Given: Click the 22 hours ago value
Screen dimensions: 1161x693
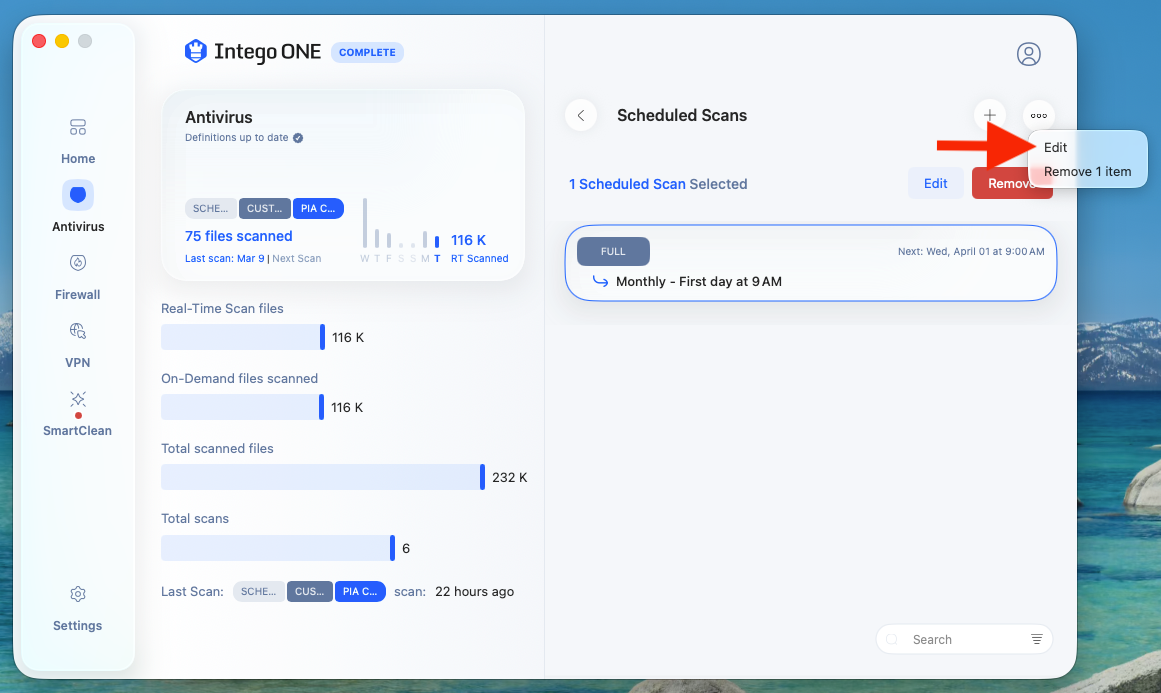Looking at the screenshot, I should pyautogui.click(x=475, y=592).
